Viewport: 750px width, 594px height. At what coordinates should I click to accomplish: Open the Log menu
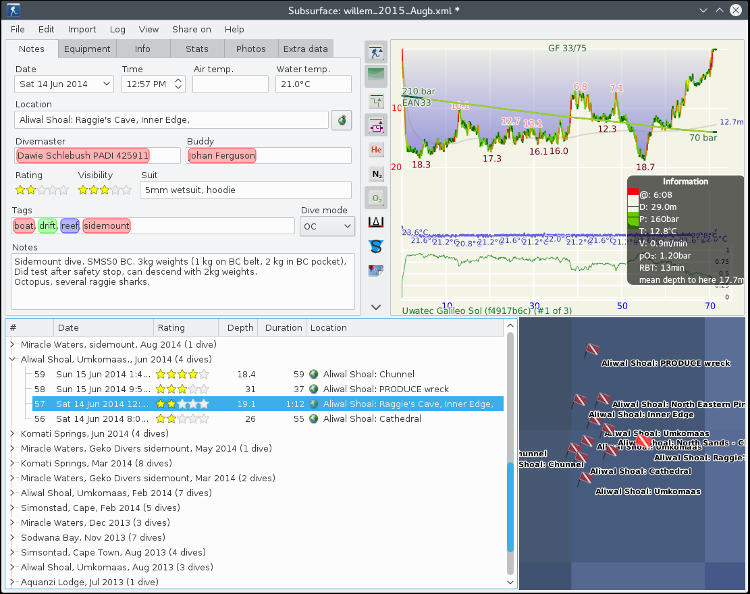[118, 29]
